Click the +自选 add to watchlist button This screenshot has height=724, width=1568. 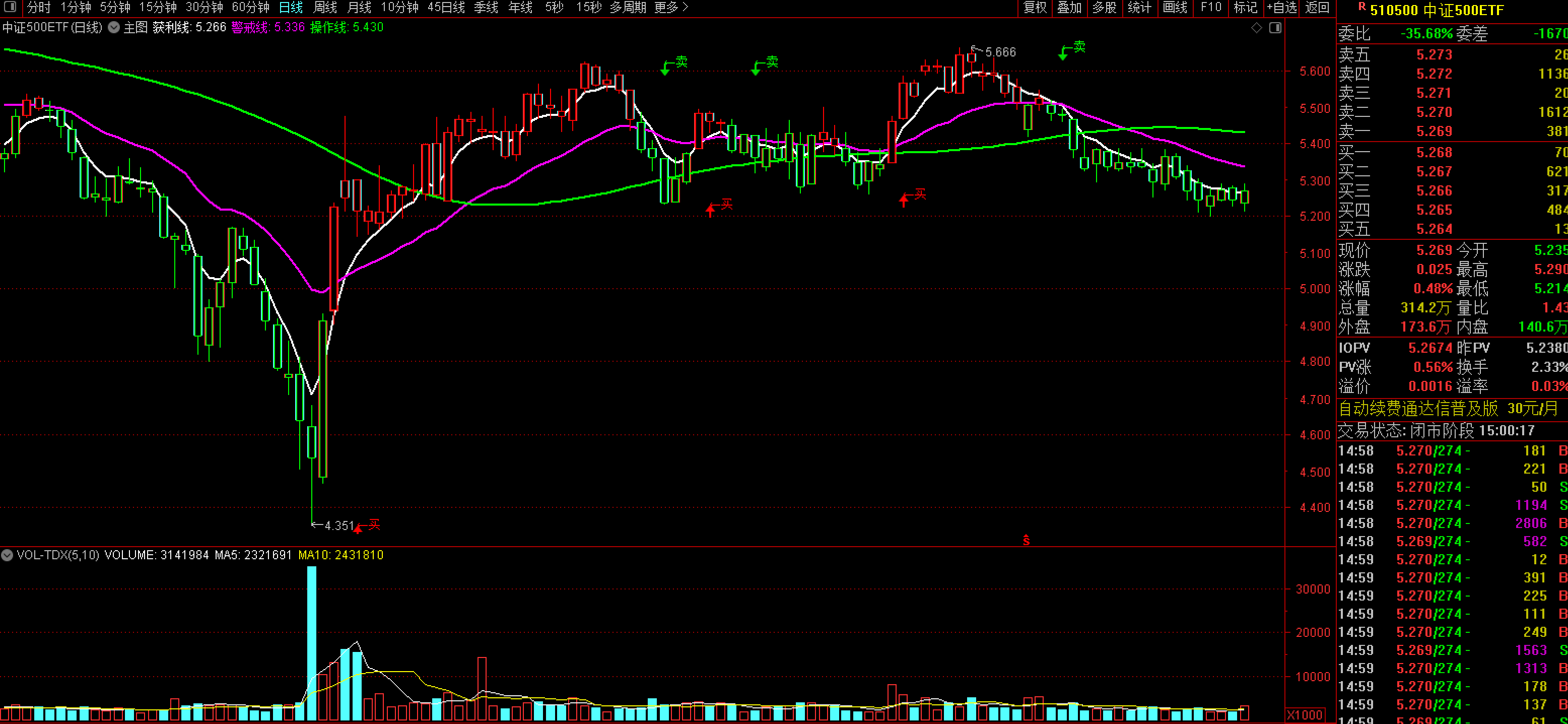(x=1281, y=8)
